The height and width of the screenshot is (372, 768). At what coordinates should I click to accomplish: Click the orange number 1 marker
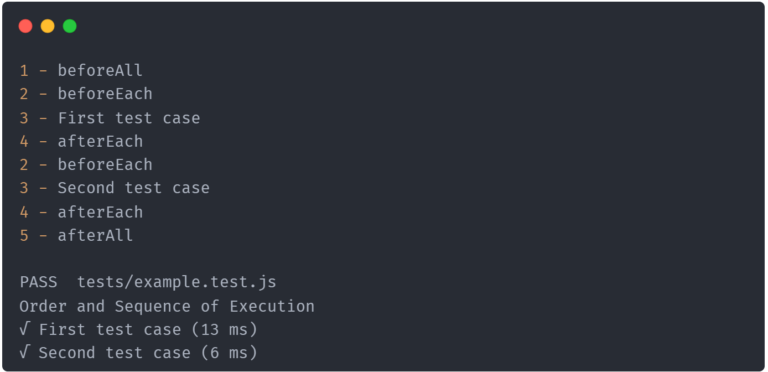pos(24,70)
